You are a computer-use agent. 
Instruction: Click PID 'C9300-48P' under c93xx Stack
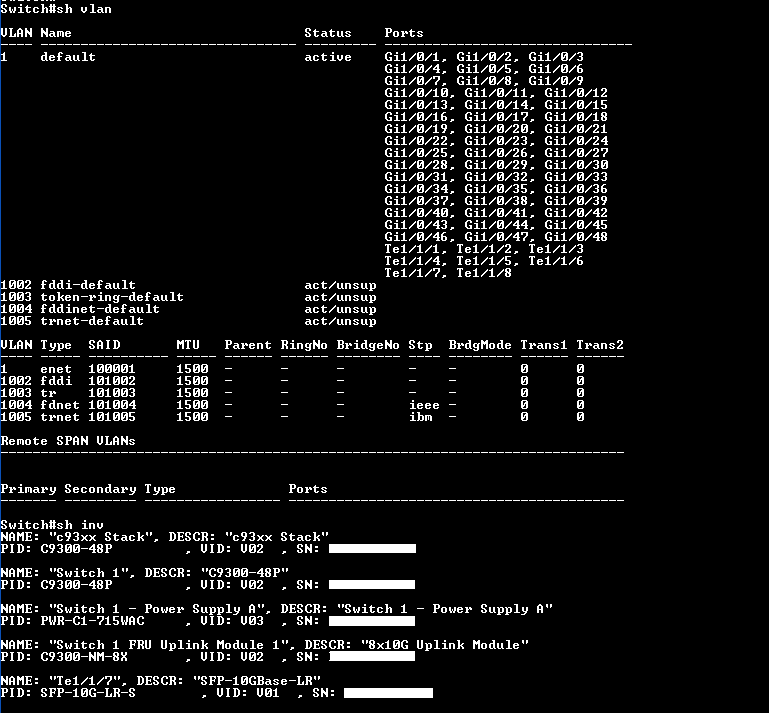[76, 549]
